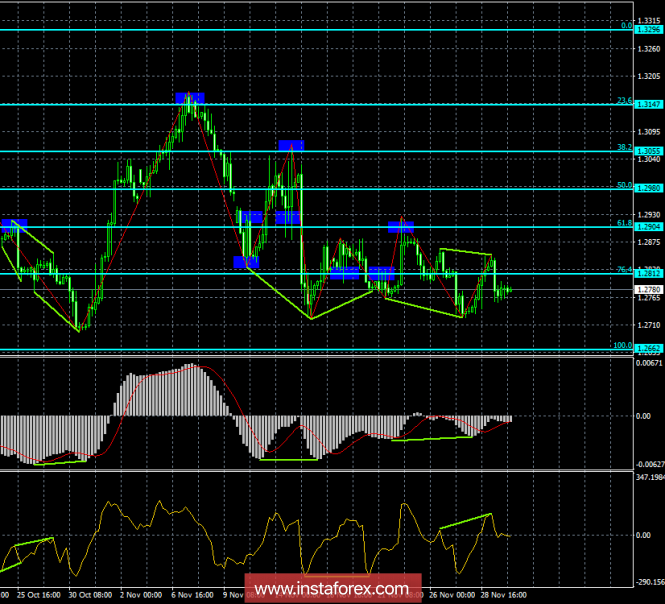Screen dimensions: 665x604
Task: Click the 6 Nov 16:00 date label
Action: 190,594
